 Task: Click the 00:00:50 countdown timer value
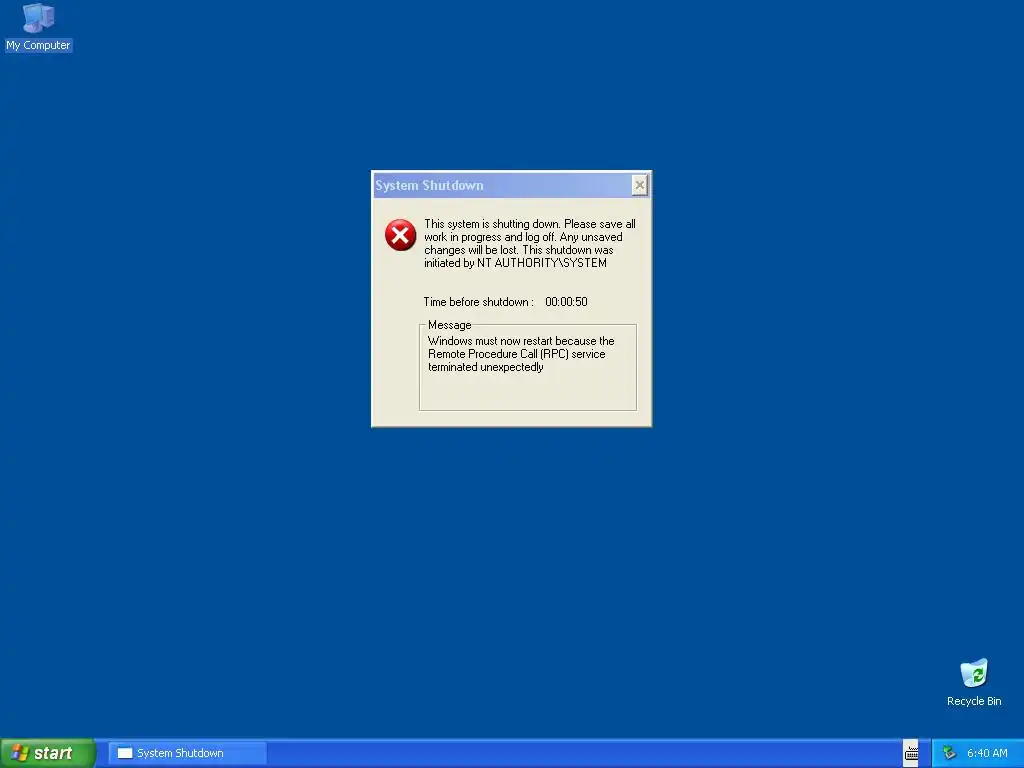tap(566, 302)
